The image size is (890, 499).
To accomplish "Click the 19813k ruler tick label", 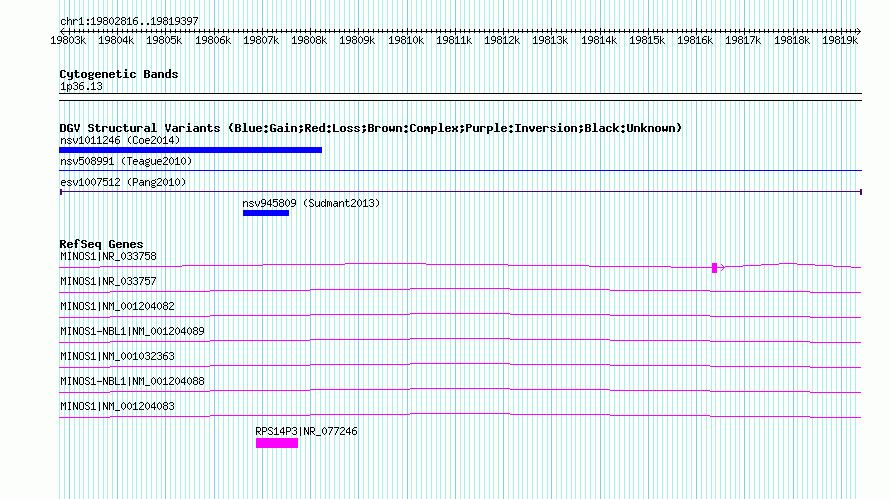I will pos(550,40).
